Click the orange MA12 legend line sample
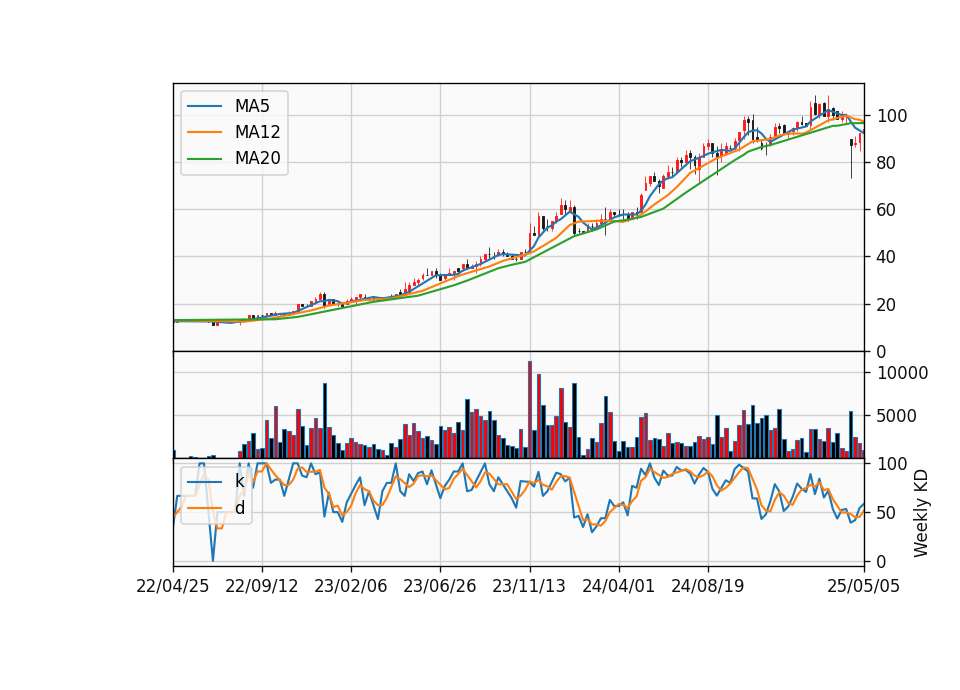Viewport: 960px width, 690px height. pos(204,132)
